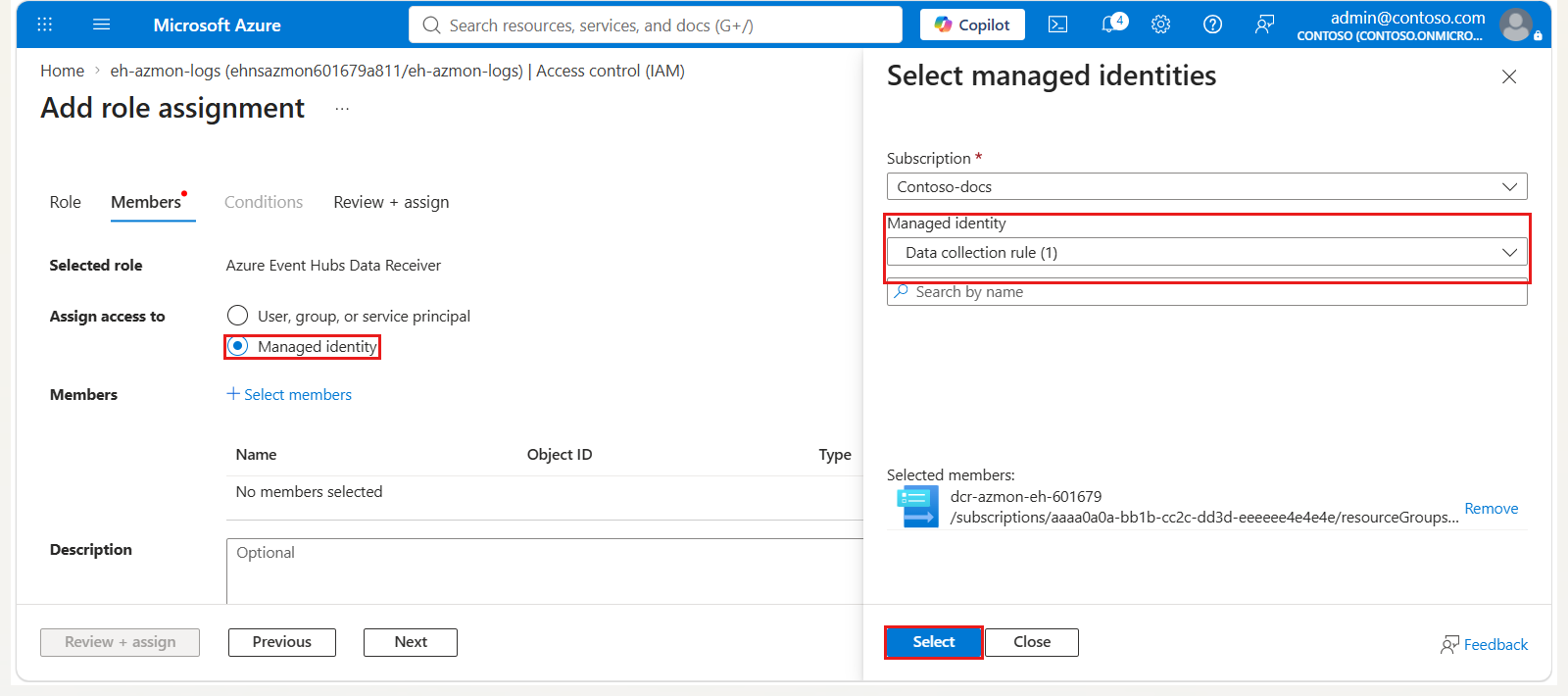Remove dcr-azmon-eh-601679 from selected members
The width and height of the screenshot is (1568, 696).
click(1492, 508)
